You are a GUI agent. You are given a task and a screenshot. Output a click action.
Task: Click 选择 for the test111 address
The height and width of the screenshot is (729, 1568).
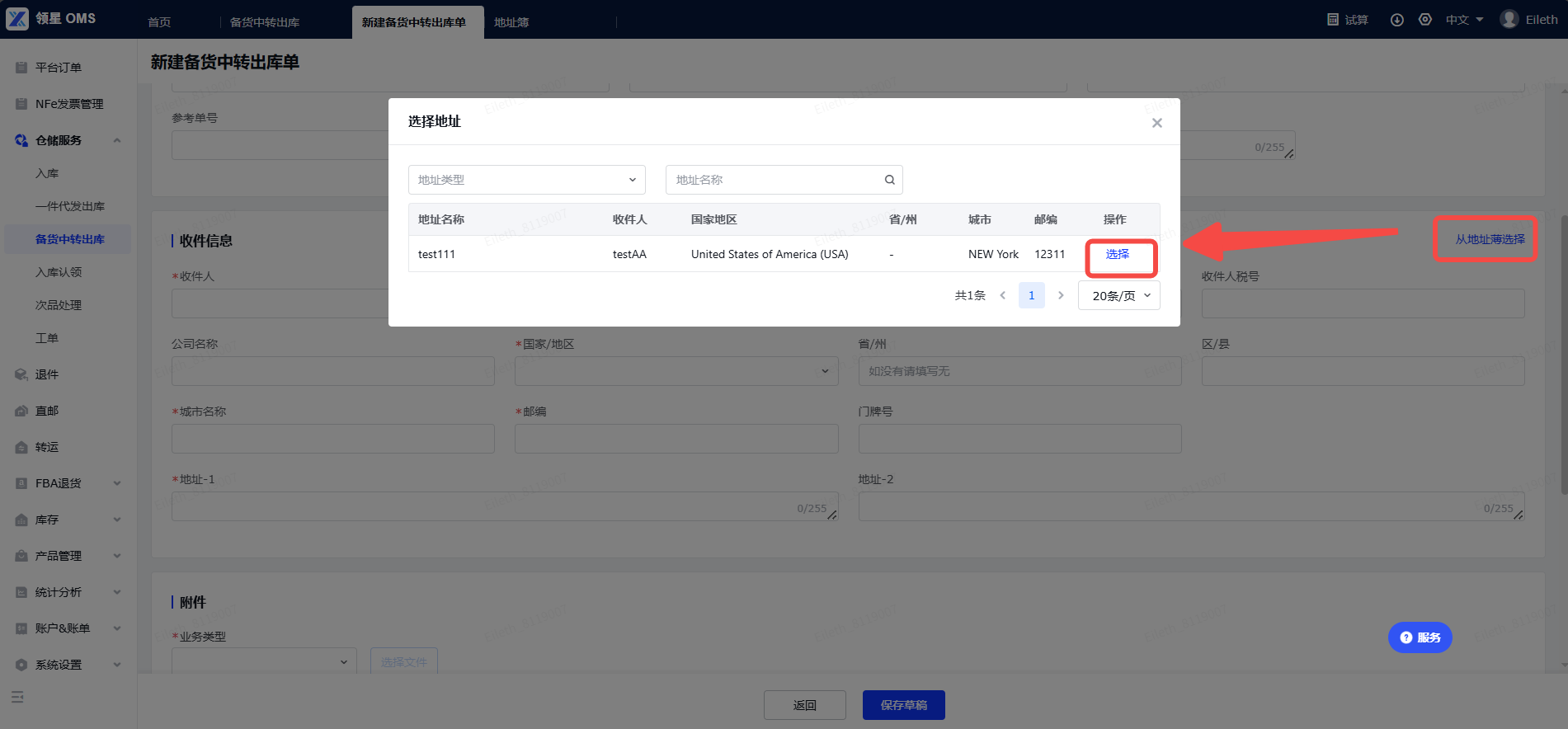(x=1118, y=254)
